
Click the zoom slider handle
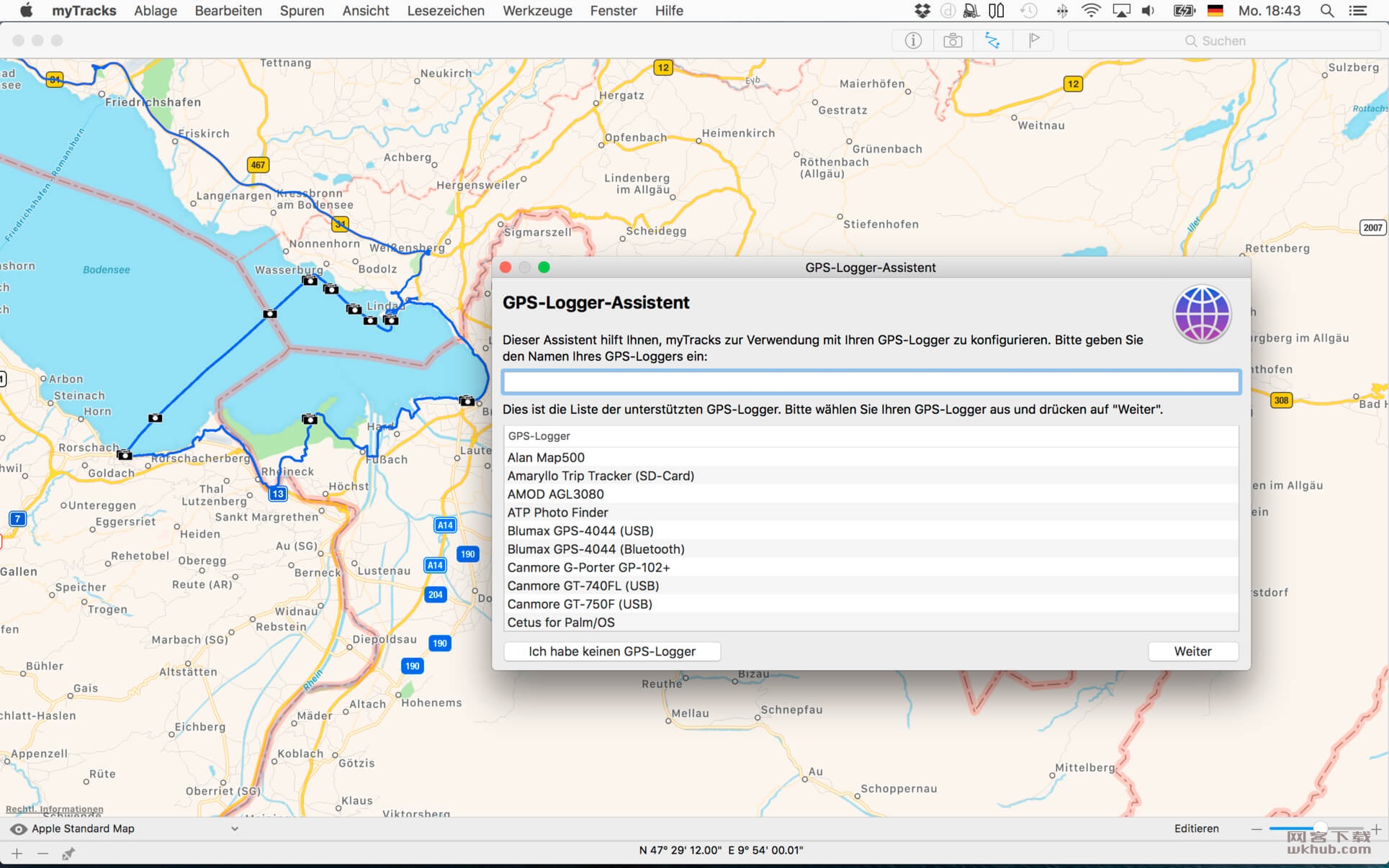tap(1320, 828)
